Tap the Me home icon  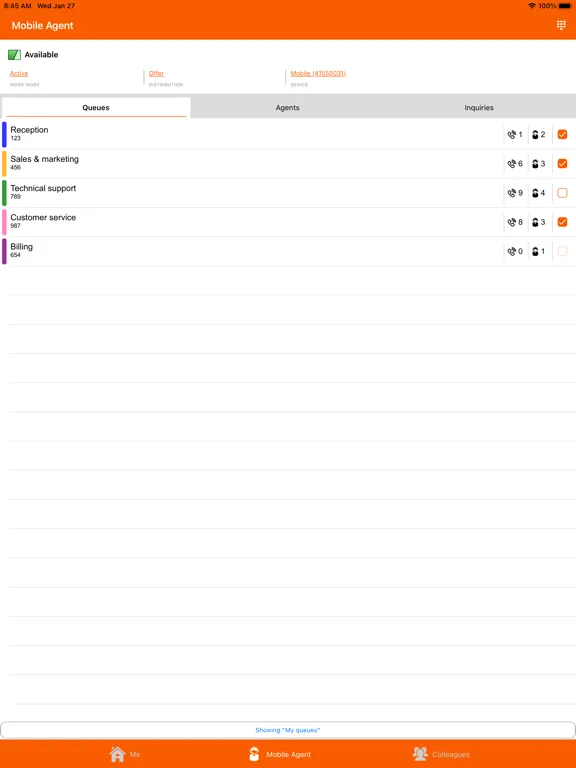click(x=117, y=754)
